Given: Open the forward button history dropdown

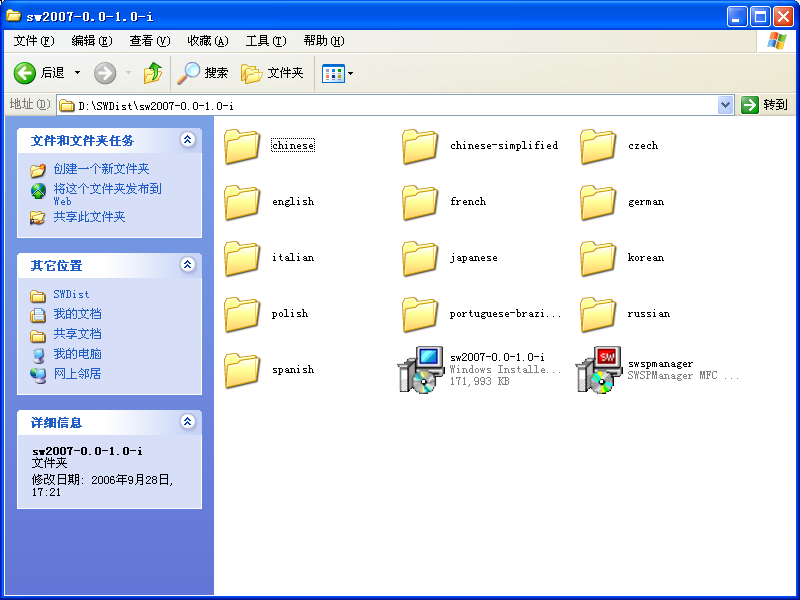Looking at the screenshot, I should [x=129, y=73].
